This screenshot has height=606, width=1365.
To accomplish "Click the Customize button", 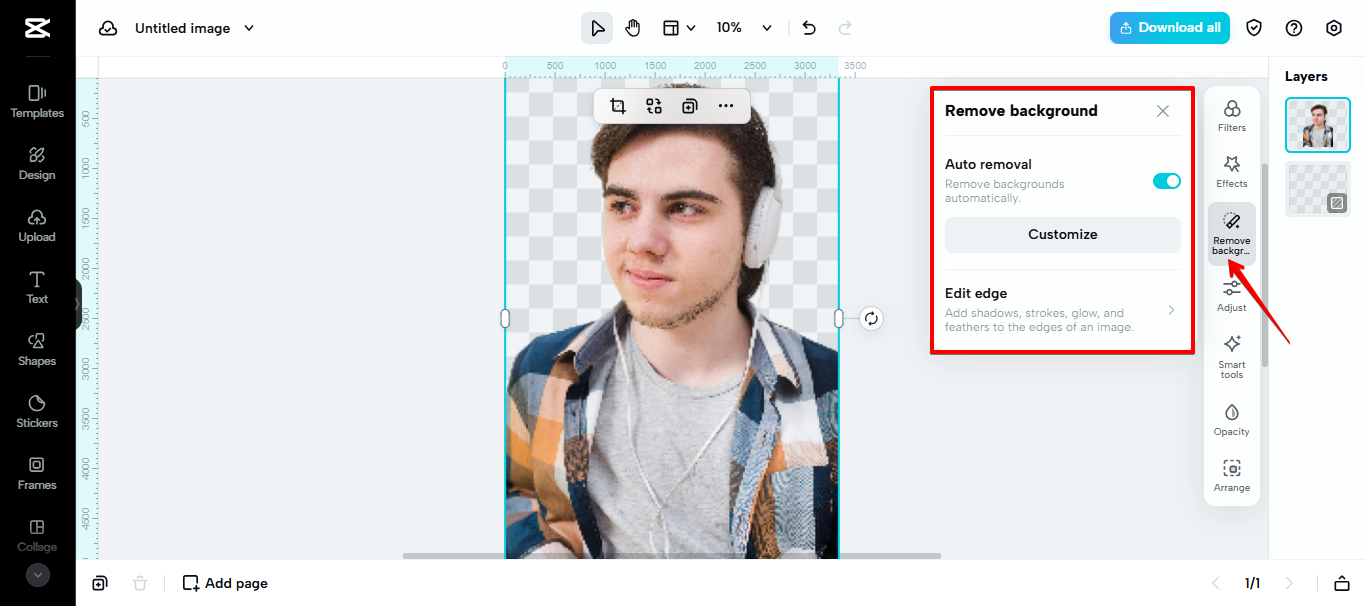I will 1062,234.
